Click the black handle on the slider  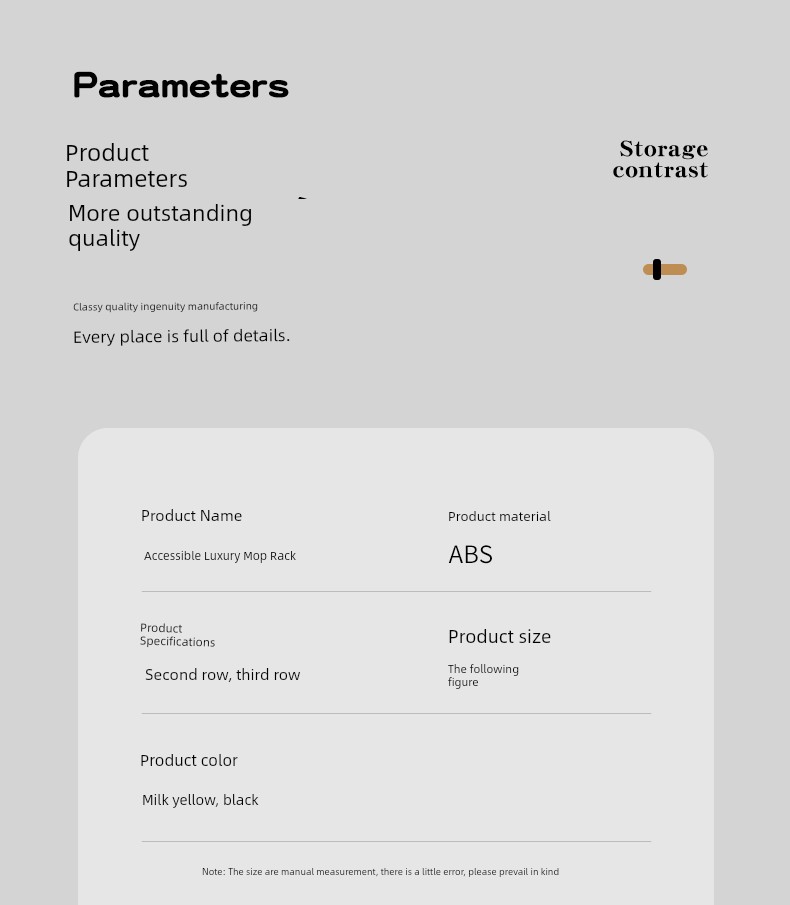[657, 269]
